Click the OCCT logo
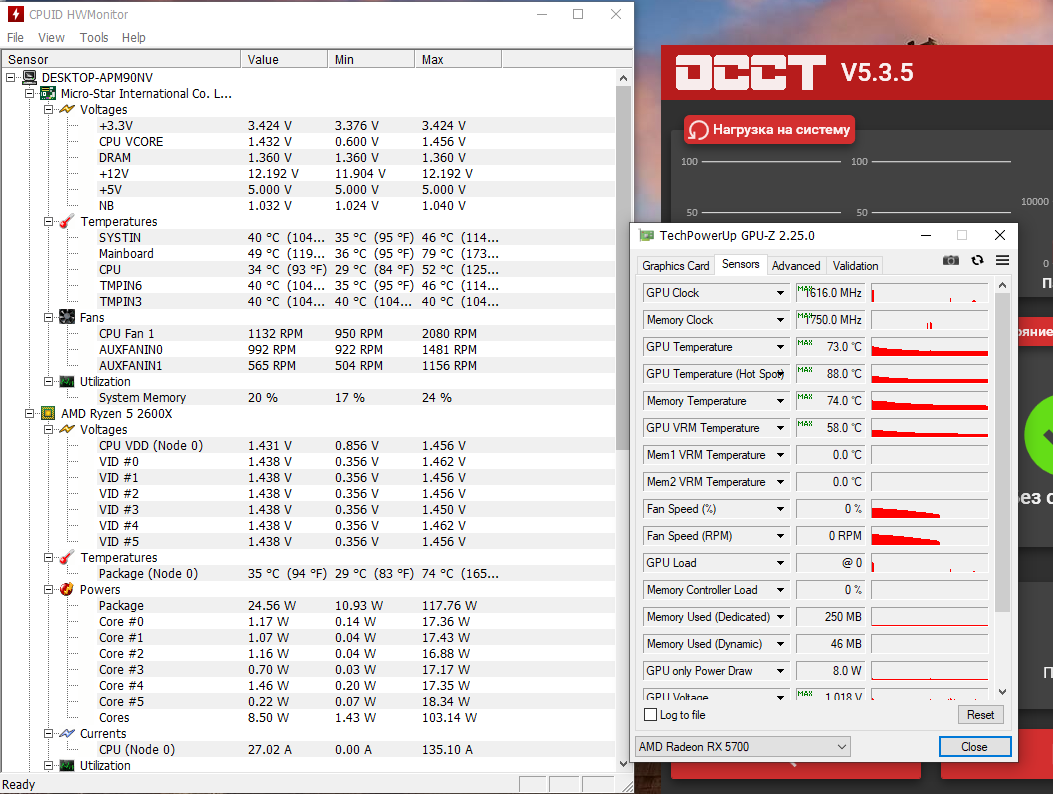The width and height of the screenshot is (1053, 794). coord(750,72)
